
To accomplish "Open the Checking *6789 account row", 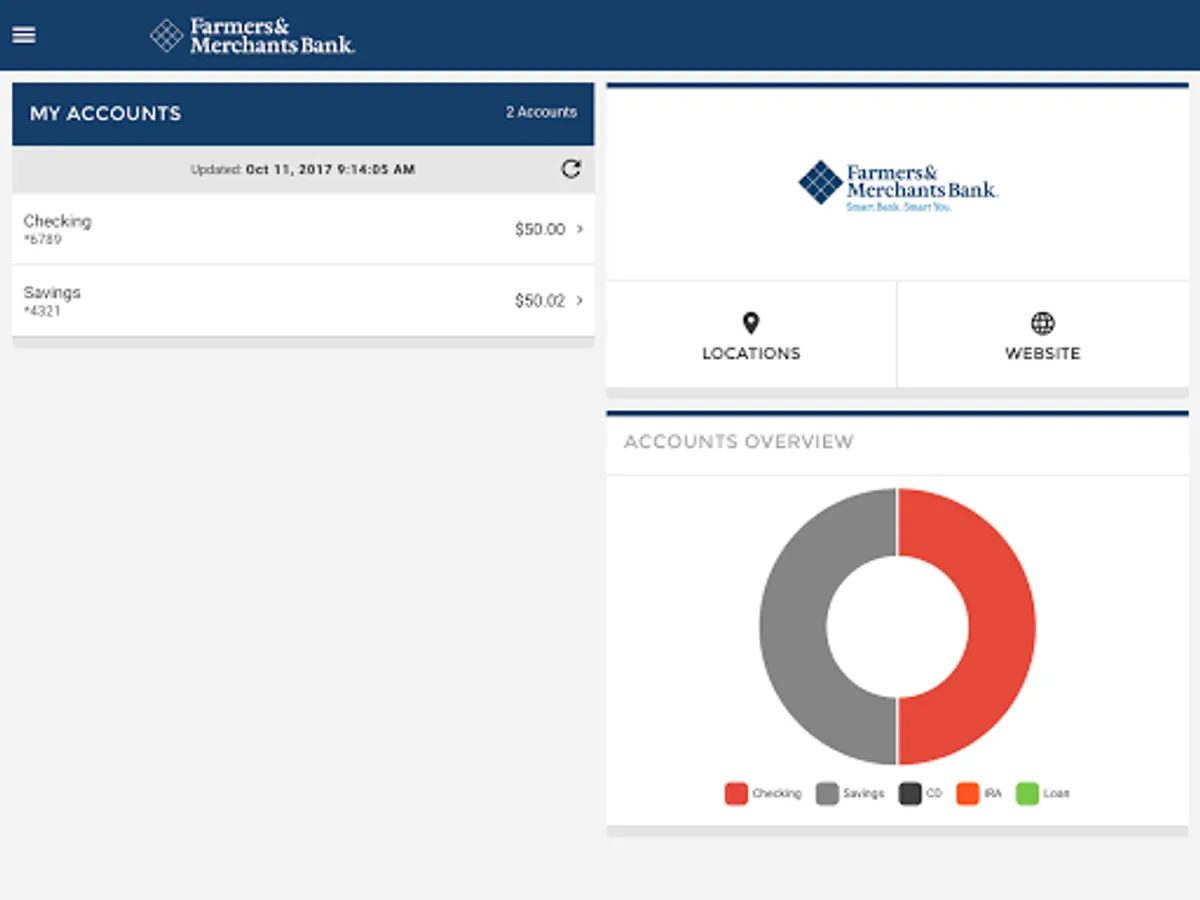I will click(x=303, y=229).
